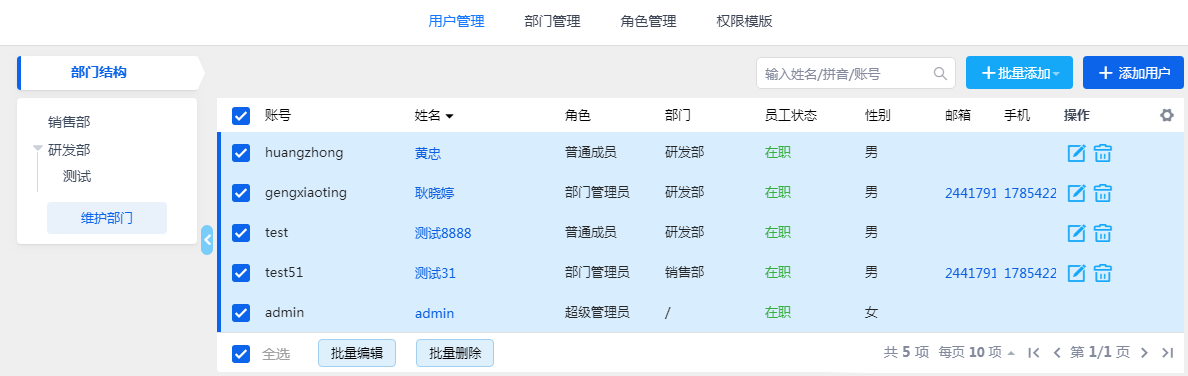
Task: Jump to last page icon
Action: point(1167,352)
